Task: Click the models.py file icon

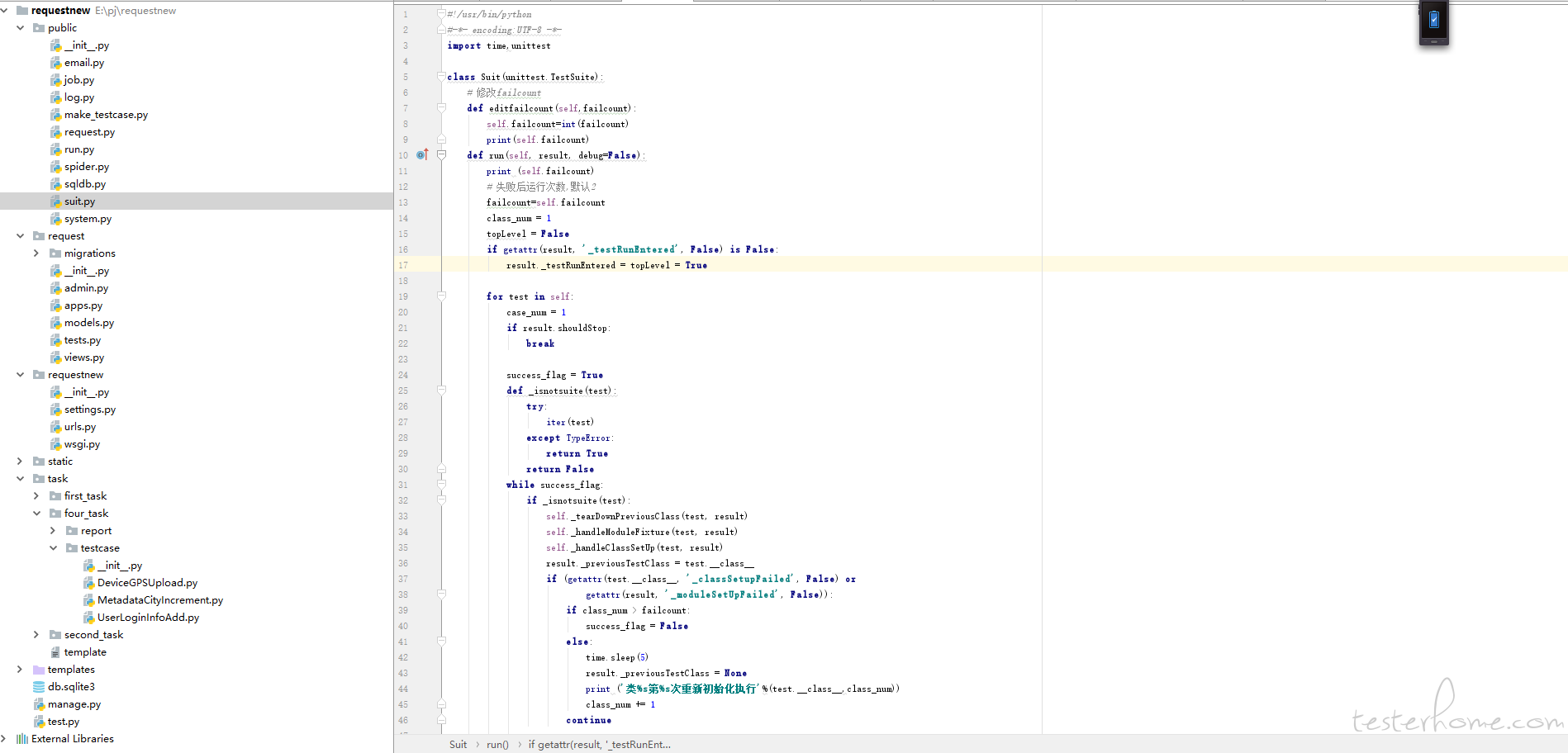Action: coord(55,323)
